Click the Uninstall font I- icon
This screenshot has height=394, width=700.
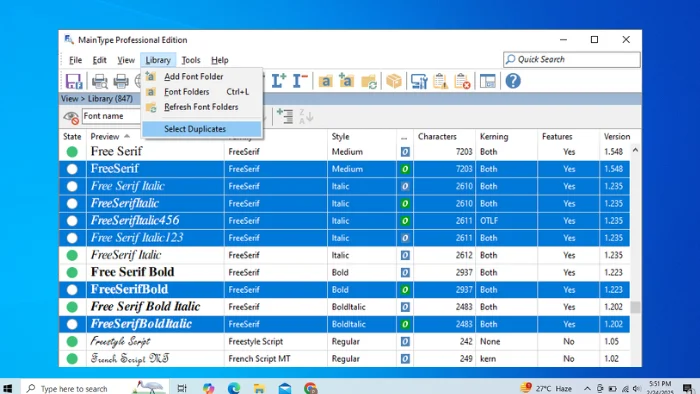[300, 81]
